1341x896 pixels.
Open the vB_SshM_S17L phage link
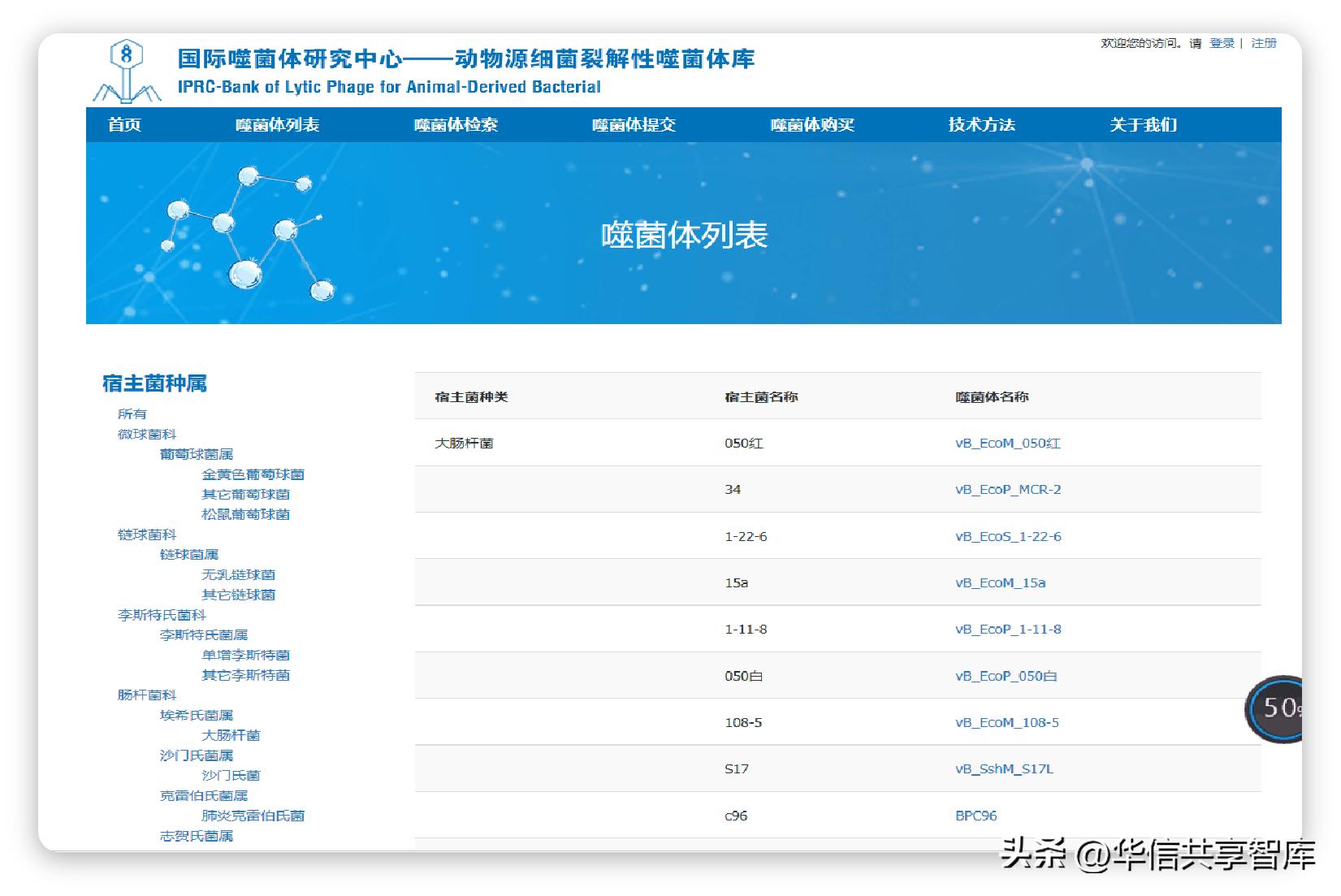(x=1006, y=768)
